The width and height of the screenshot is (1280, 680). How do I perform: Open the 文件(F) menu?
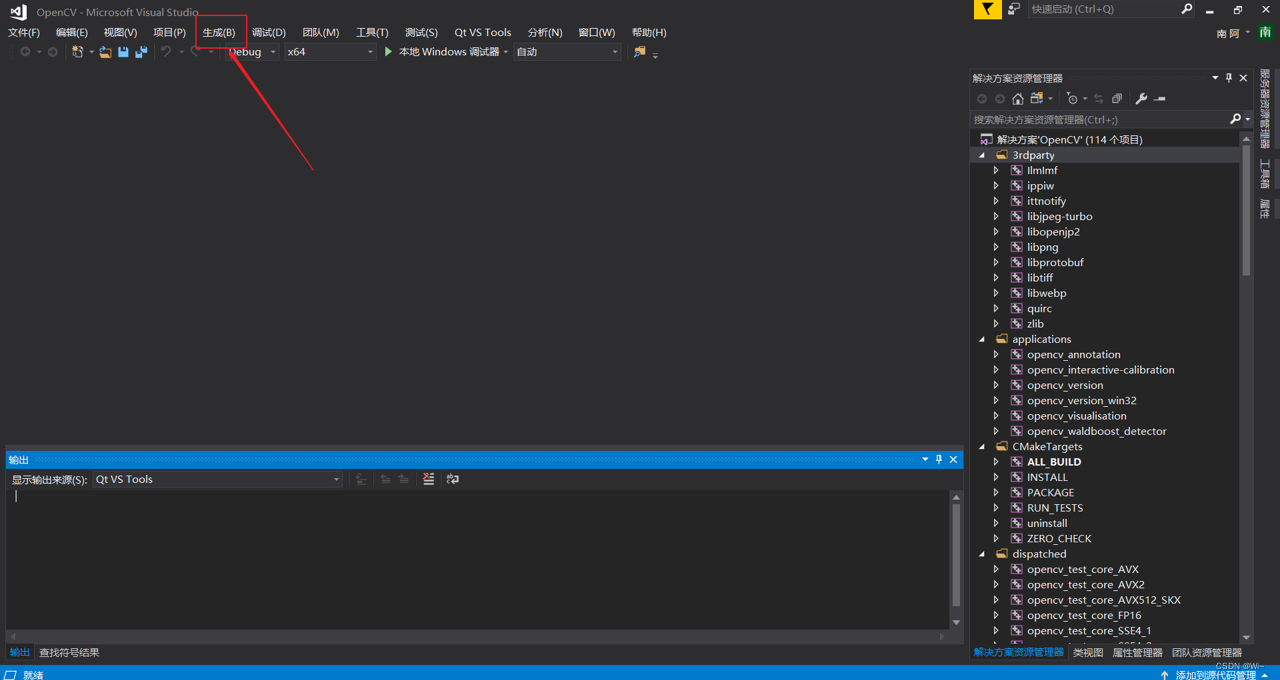tap(24, 33)
